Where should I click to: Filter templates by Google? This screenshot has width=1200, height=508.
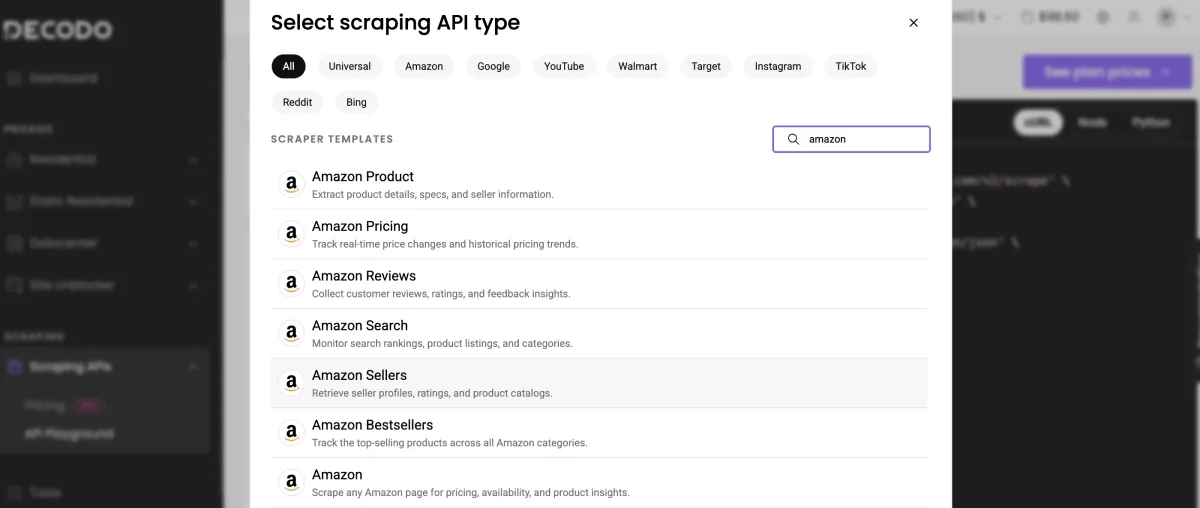[x=493, y=66]
